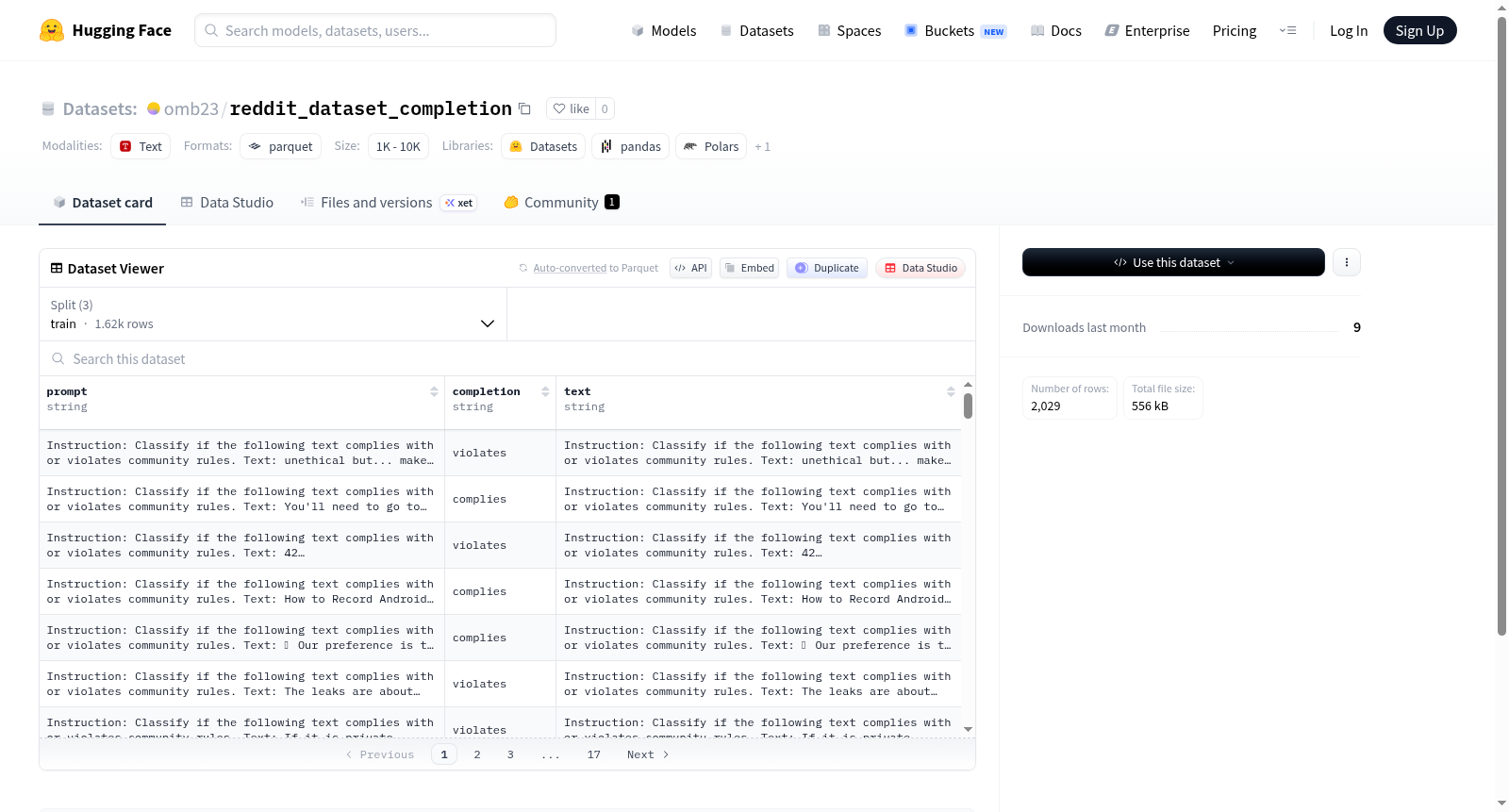Open the API button in viewer

coord(690,268)
